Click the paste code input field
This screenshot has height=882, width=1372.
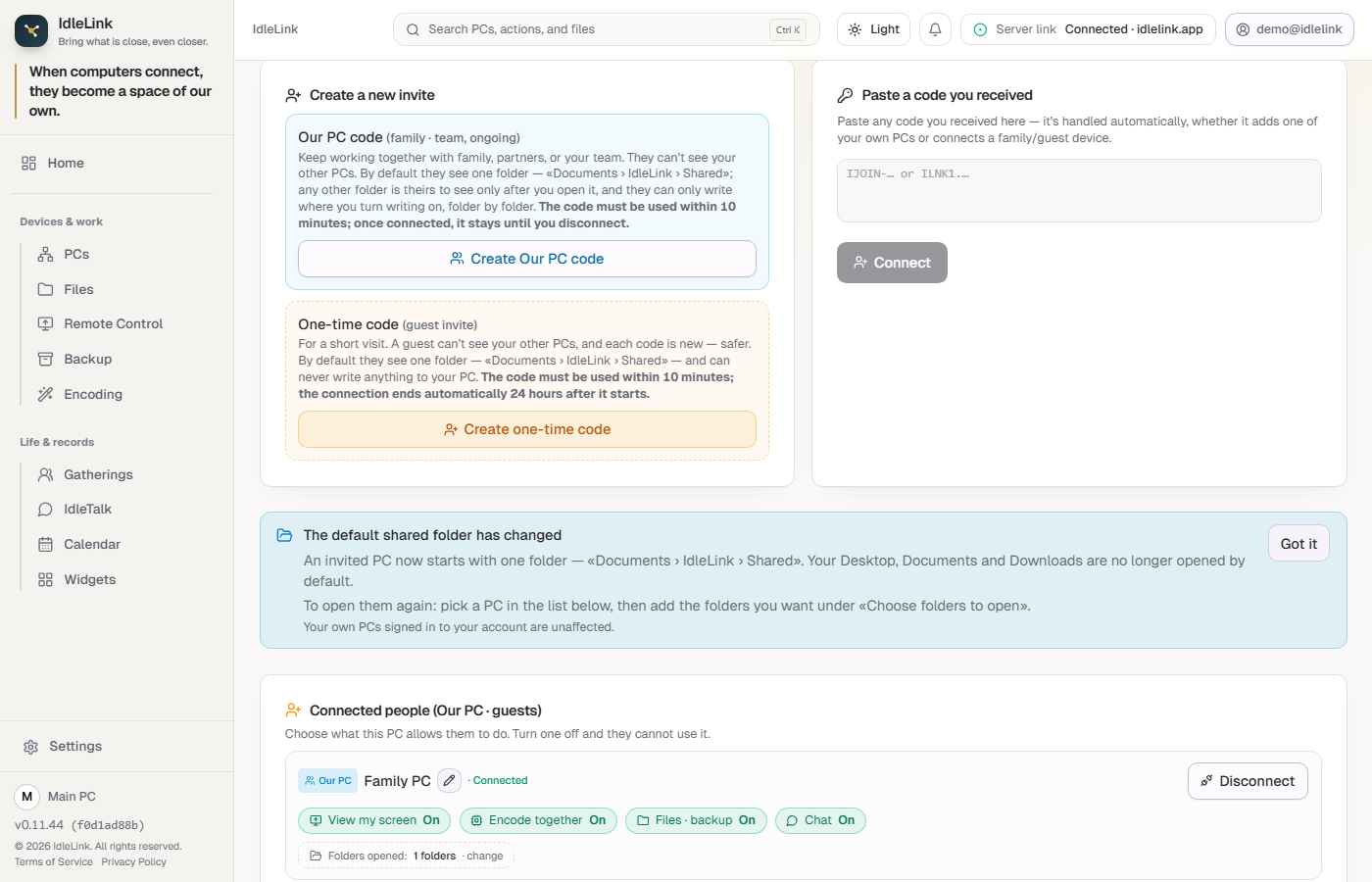[1079, 190]
